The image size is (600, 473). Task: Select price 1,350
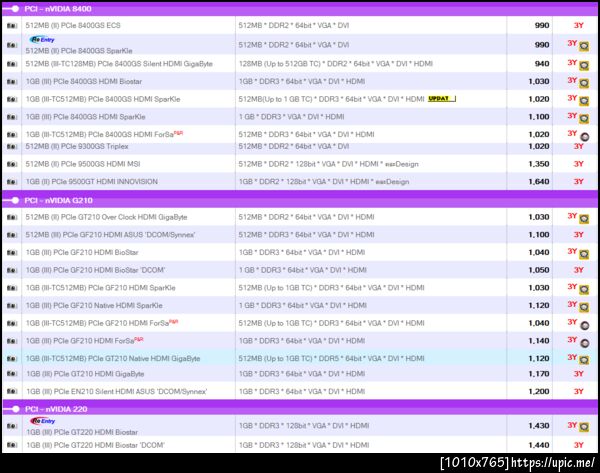coord(539,164)
